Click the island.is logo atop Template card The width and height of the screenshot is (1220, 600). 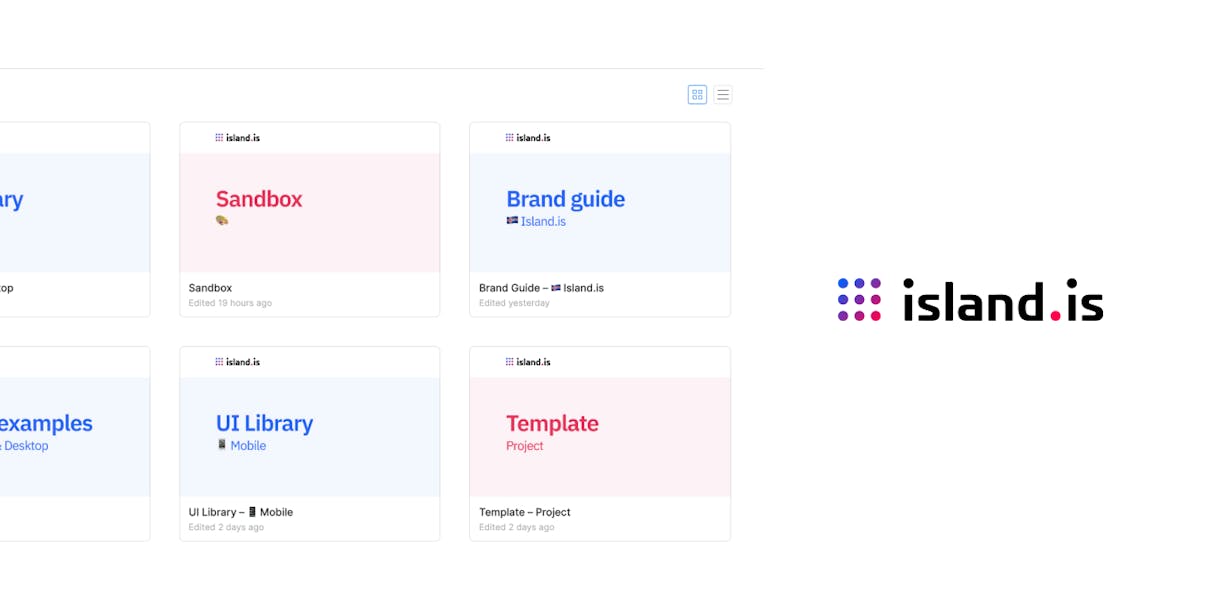(528, 362)
